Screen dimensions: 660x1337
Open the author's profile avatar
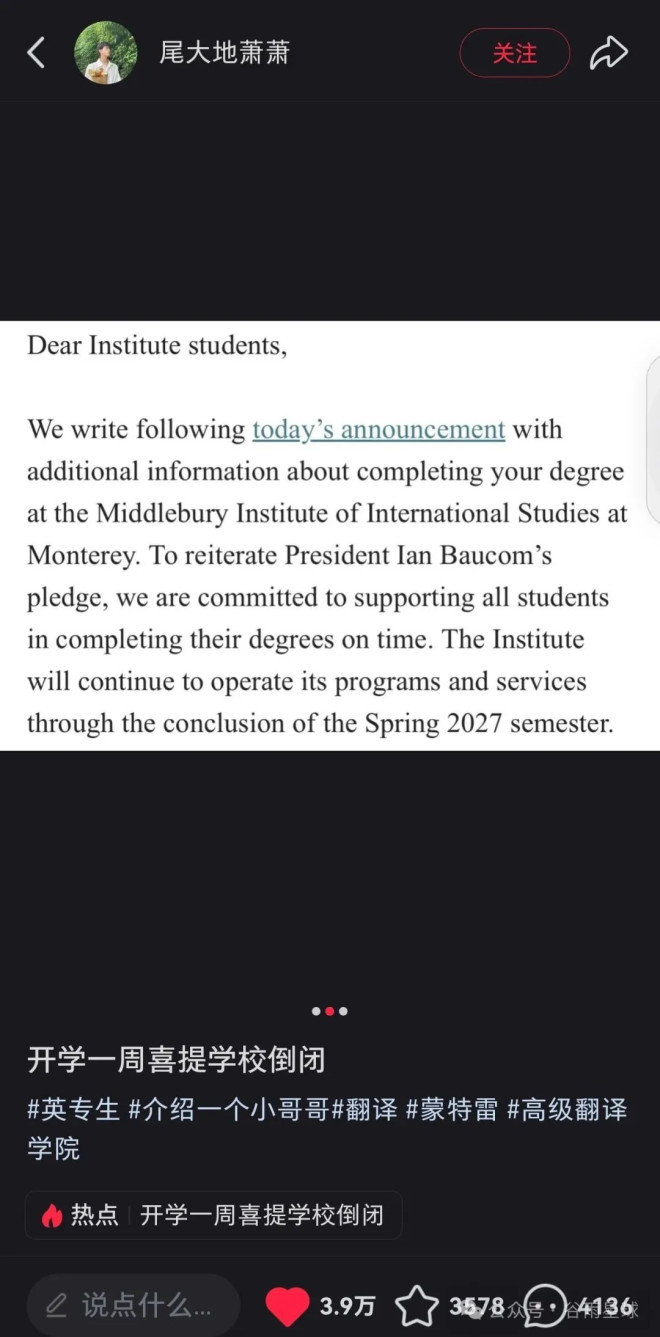click(106, 53)
